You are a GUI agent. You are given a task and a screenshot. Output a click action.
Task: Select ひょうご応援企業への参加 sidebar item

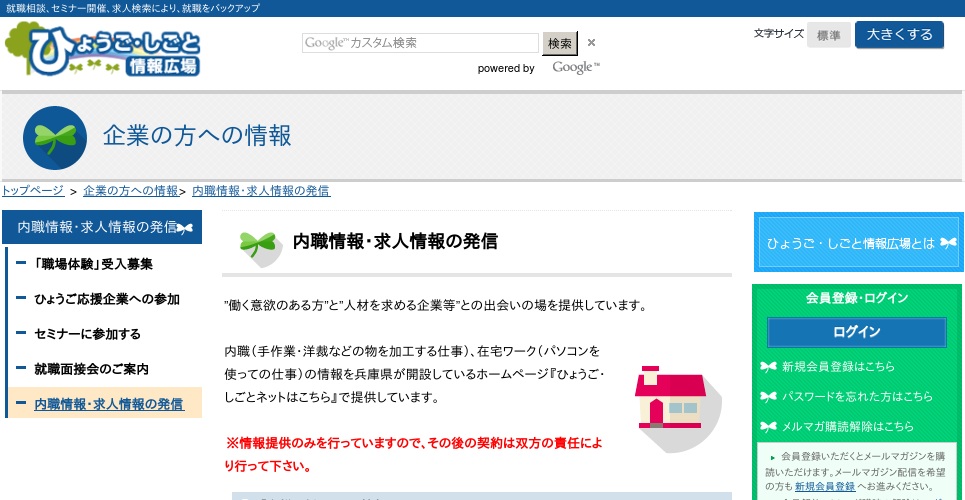[x=107, y=299]
